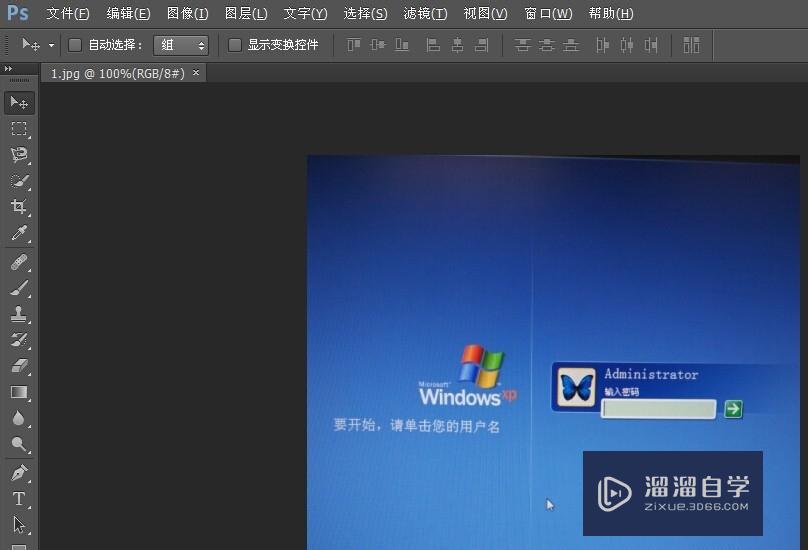Open the 图像(I) menu
This screenshot has width=808, height=550.
188,13
